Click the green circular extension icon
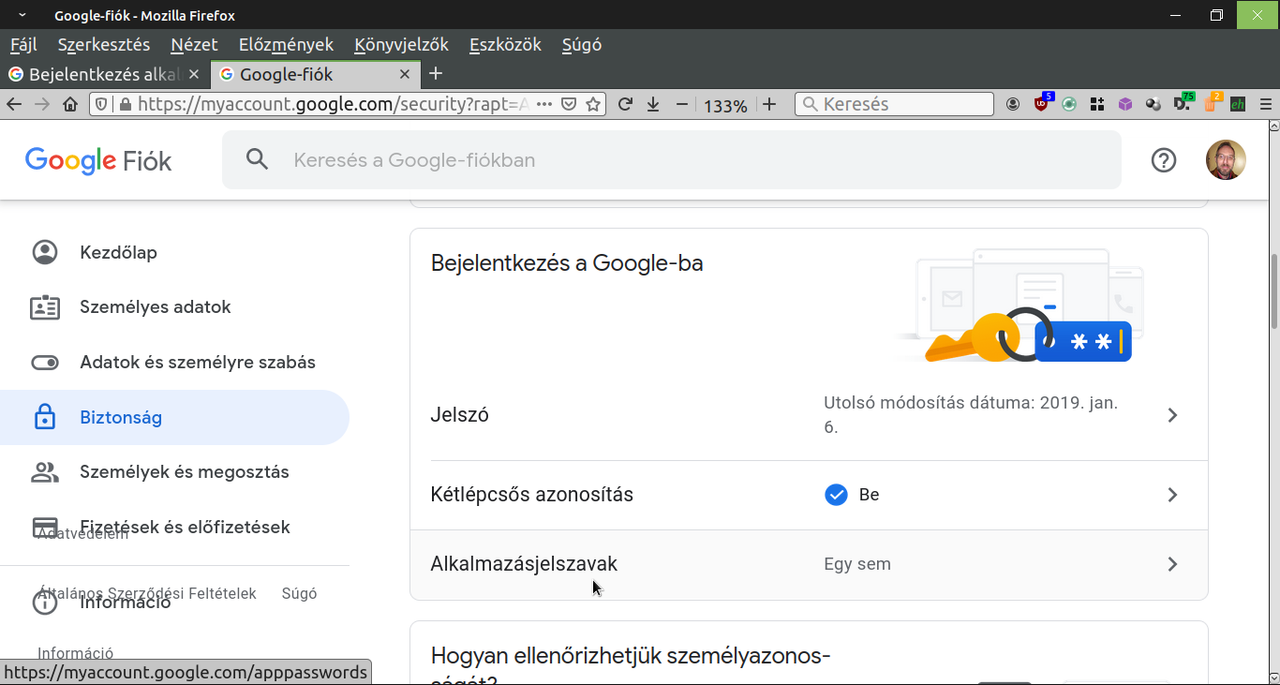The width and height of the screenshot is (1280, 685). 1069,104
